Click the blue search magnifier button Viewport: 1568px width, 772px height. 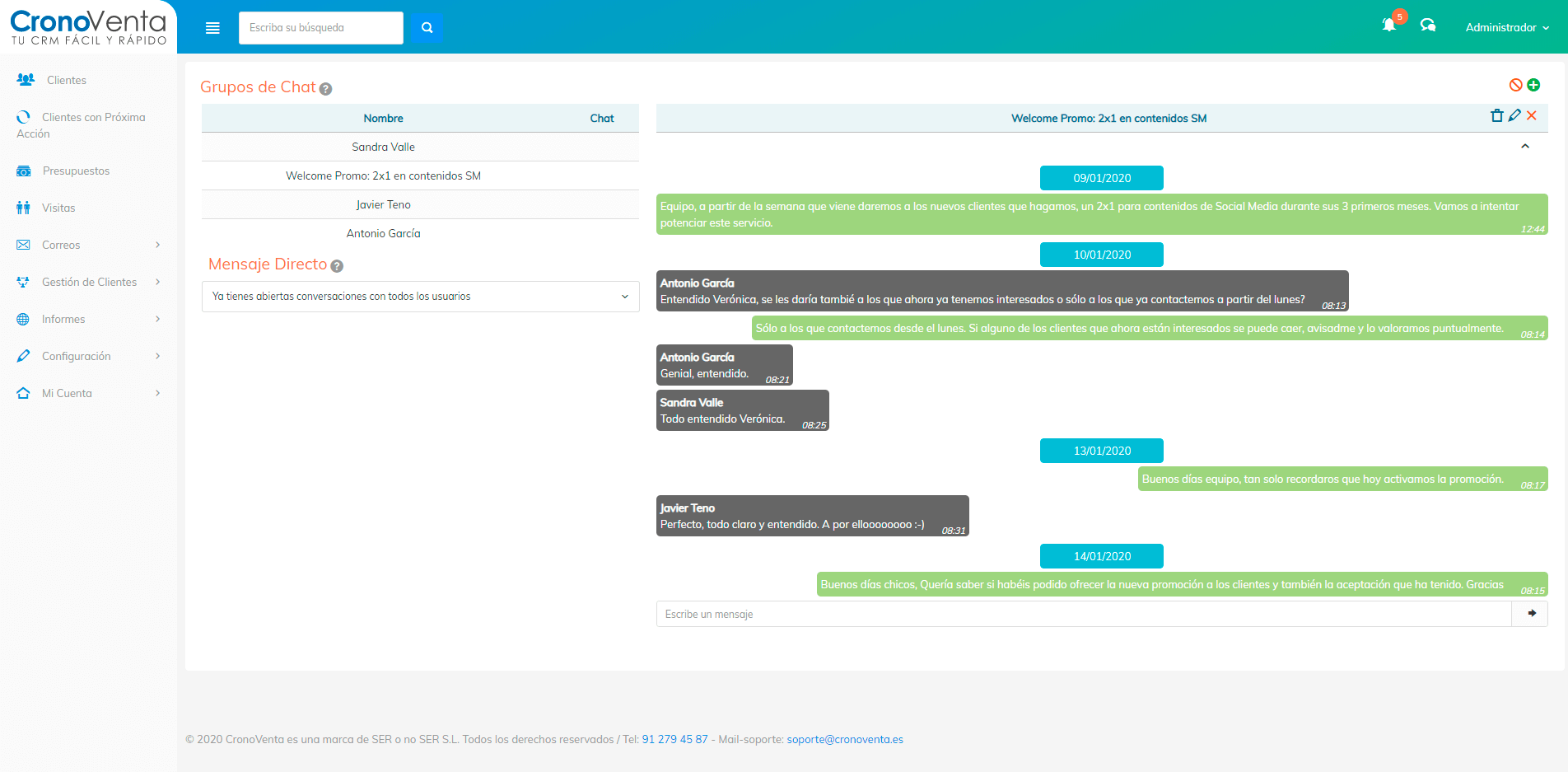[x=427, y=28]
